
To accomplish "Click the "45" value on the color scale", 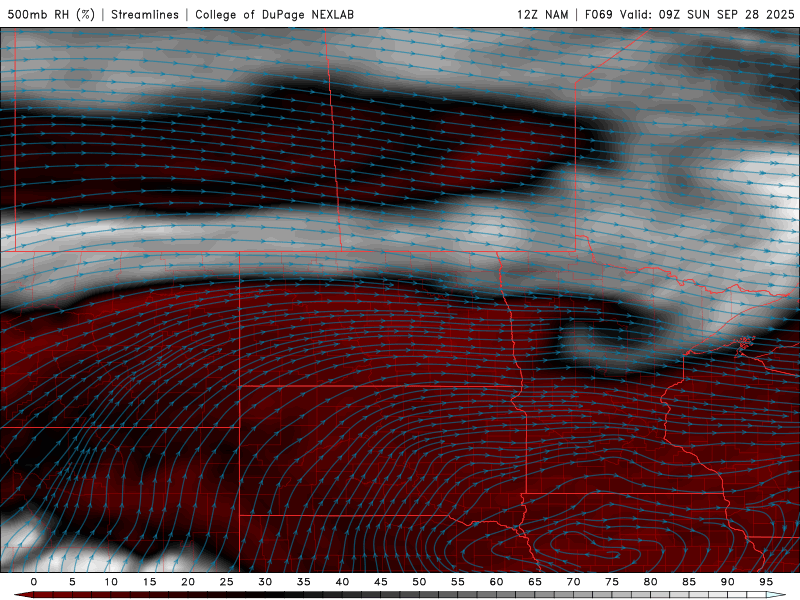I will pos(381,582).
